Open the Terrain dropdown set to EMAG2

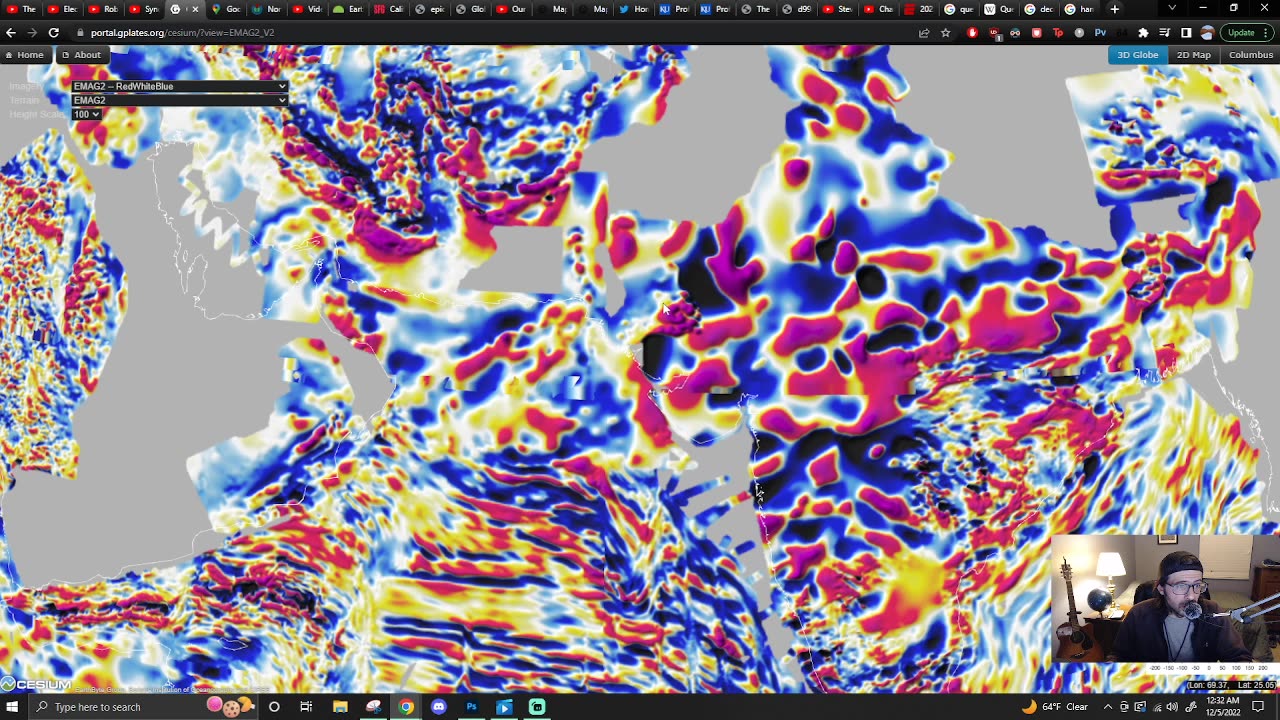tap(180, 100)
